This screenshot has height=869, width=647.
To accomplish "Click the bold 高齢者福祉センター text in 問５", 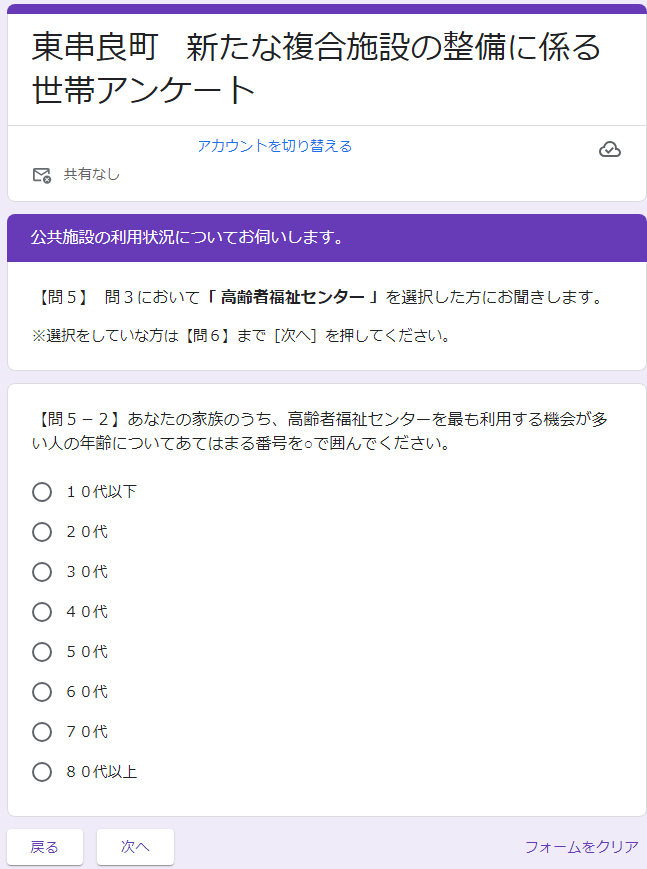I will (297, 297).
